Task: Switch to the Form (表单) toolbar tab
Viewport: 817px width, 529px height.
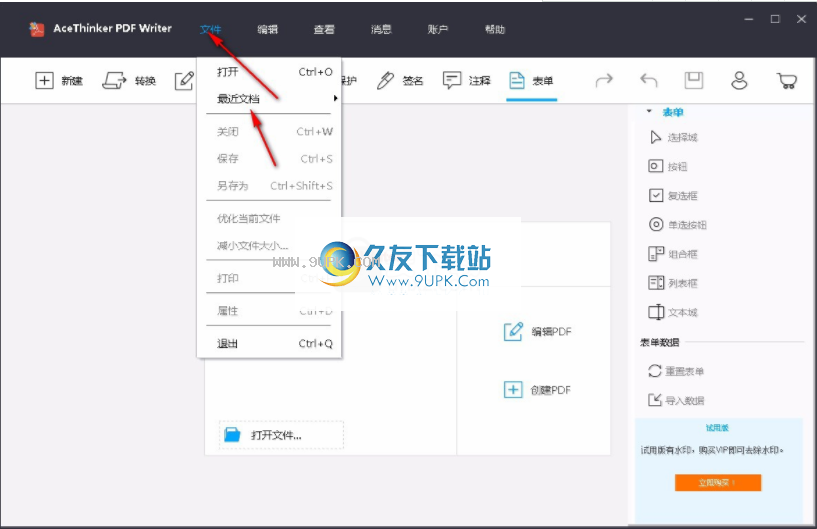Action: coord(531,81)
